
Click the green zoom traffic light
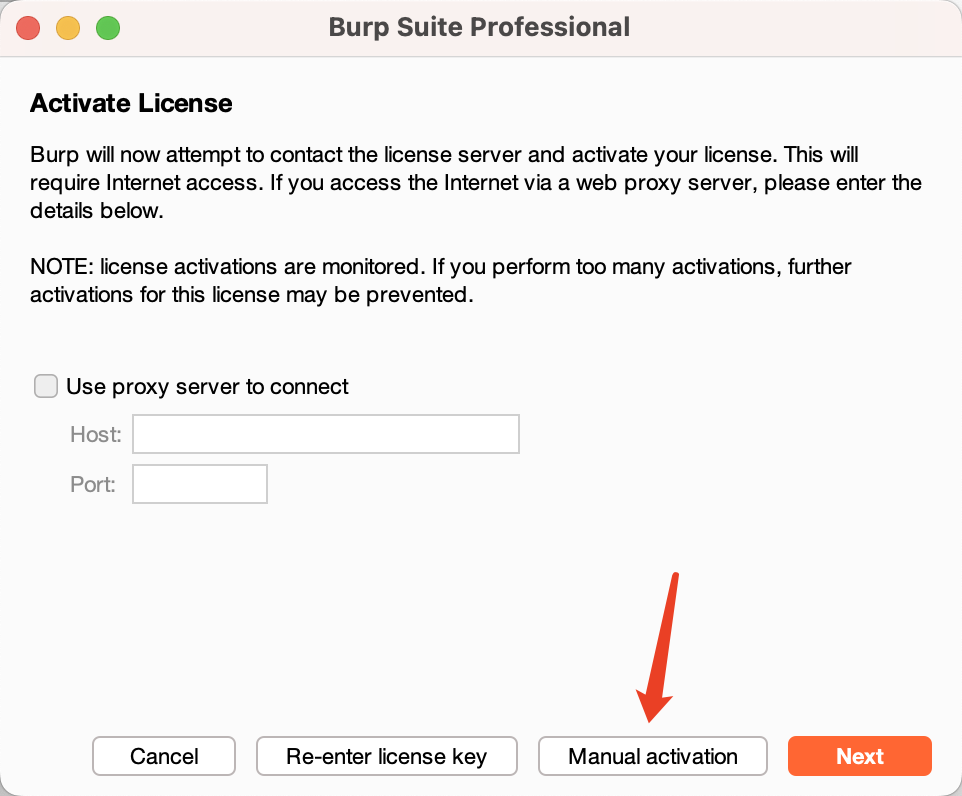pyautogui.click(x=107, y=28)
